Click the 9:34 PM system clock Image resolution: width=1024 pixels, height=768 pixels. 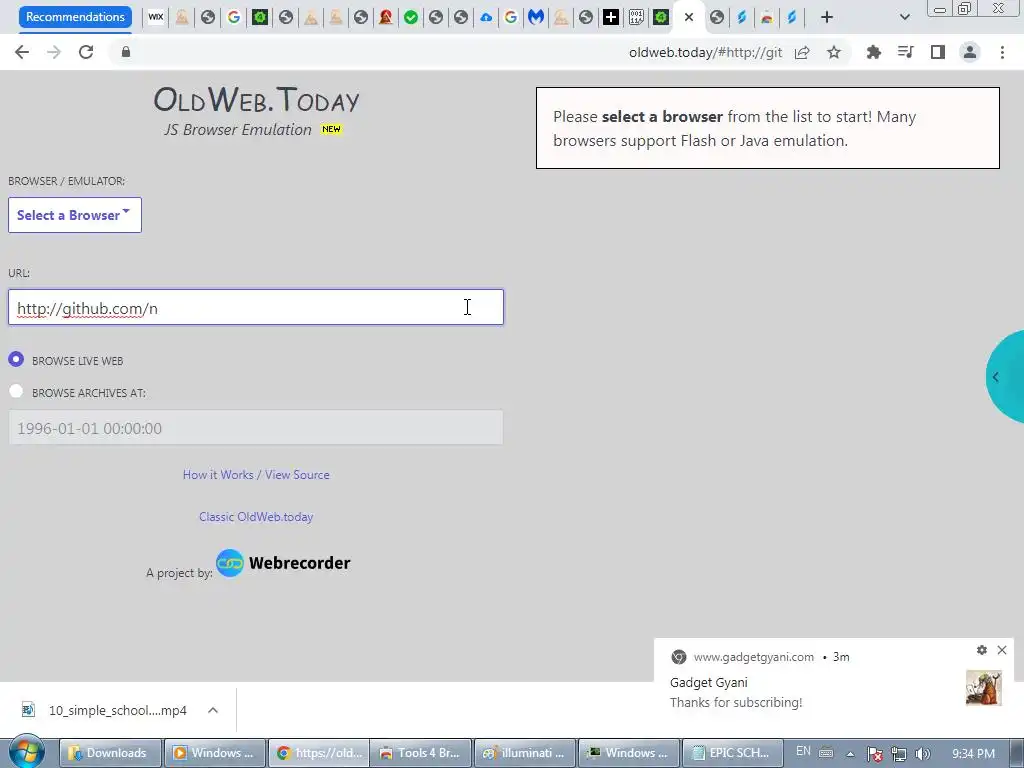(973, 754)
